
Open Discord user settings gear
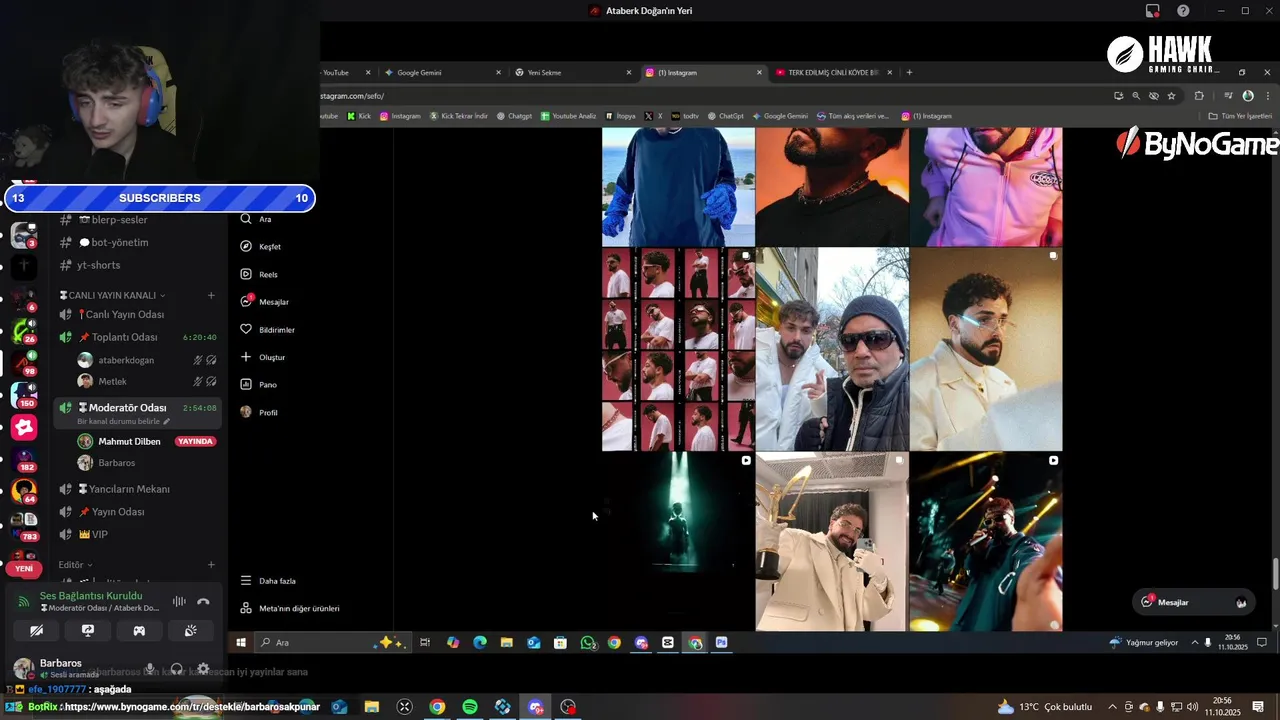pyautogui.click(x=203, y=669)
